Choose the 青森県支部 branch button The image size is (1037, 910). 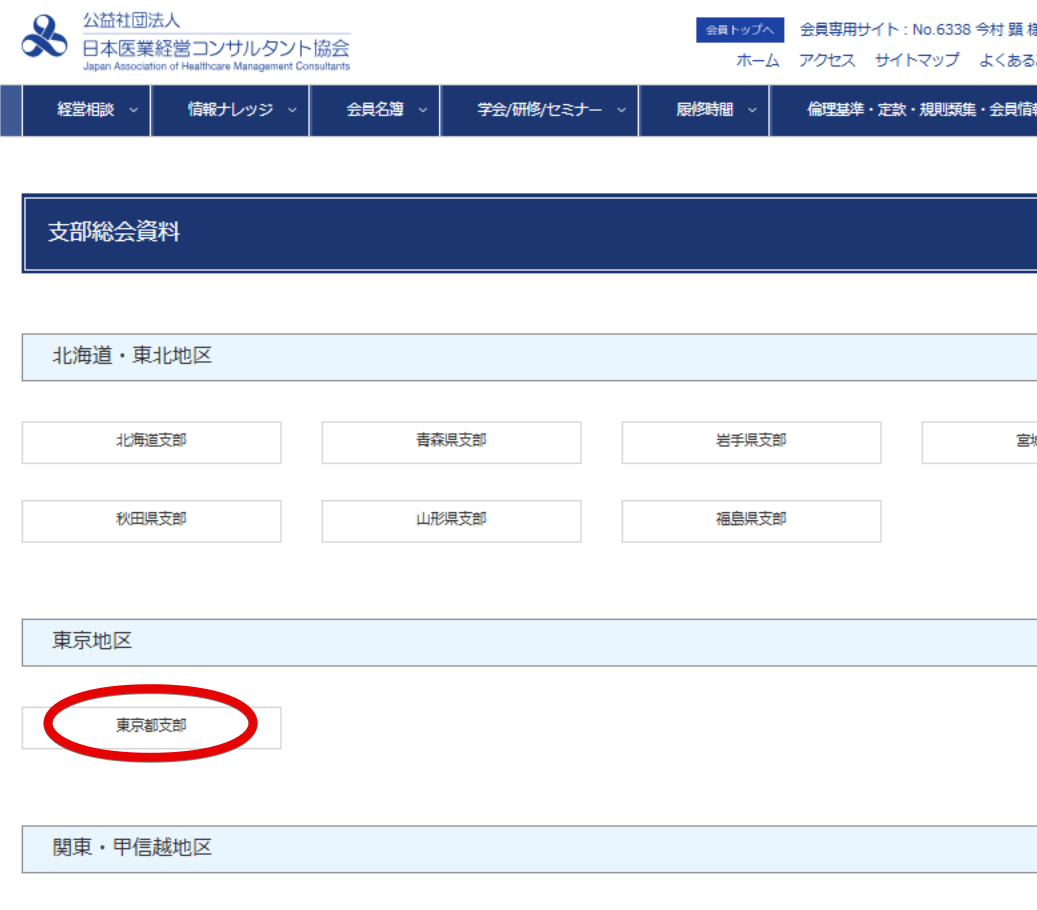coord(451,442)
